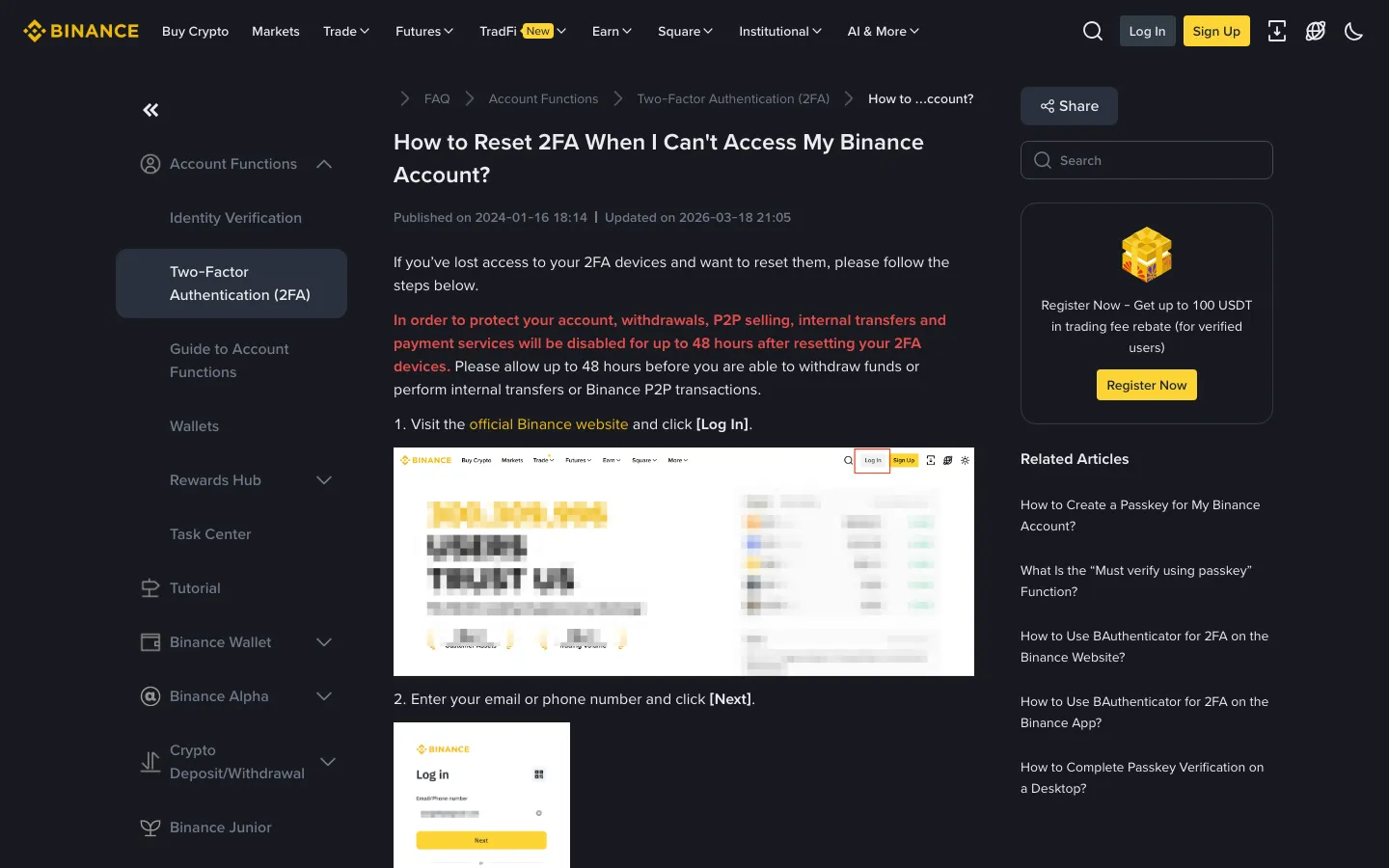The image size is (1389, 868).
Task: Expand the Binance Wallet chevron
Action: (324, 642)
